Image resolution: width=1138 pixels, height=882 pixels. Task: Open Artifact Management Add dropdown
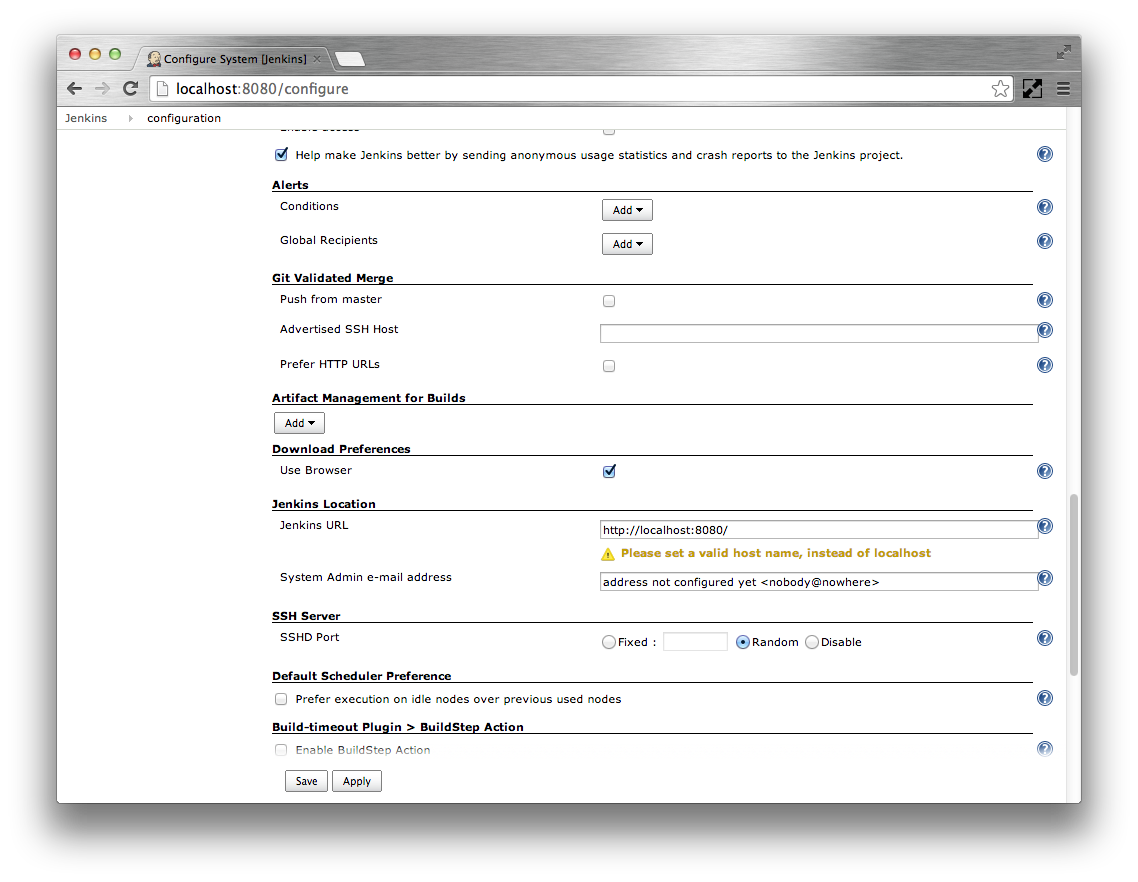coord(299,423)
